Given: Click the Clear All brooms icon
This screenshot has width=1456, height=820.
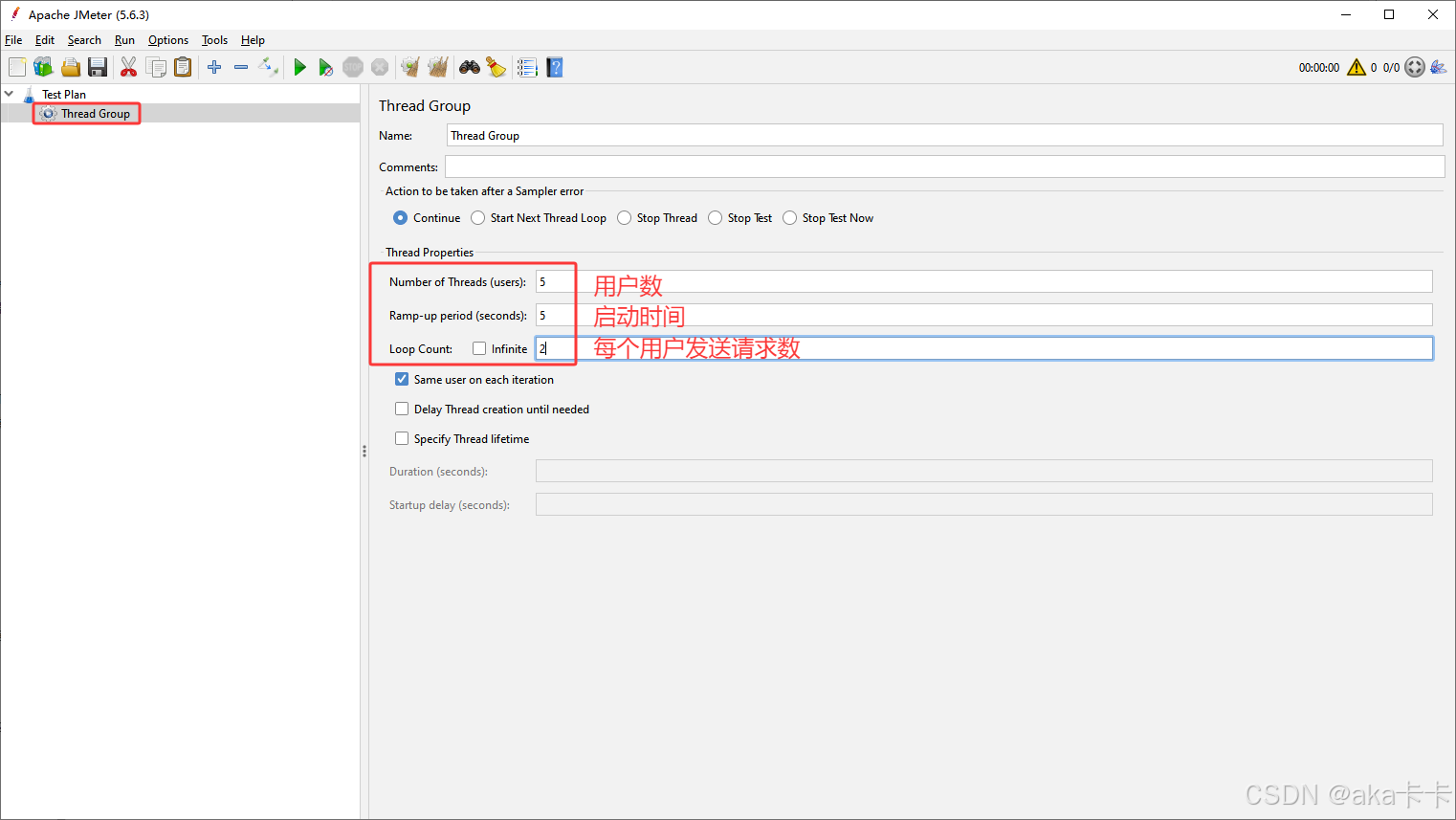Looking at the screenshot, I should [438, 67].
